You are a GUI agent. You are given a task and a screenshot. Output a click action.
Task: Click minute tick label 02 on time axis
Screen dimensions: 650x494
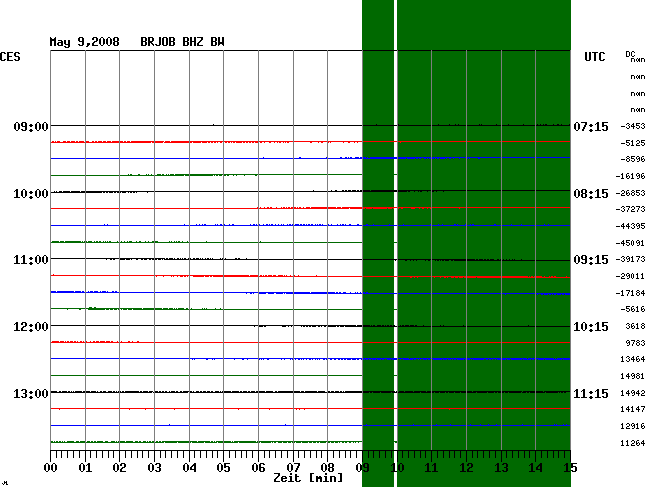click(x=119, y=468)
